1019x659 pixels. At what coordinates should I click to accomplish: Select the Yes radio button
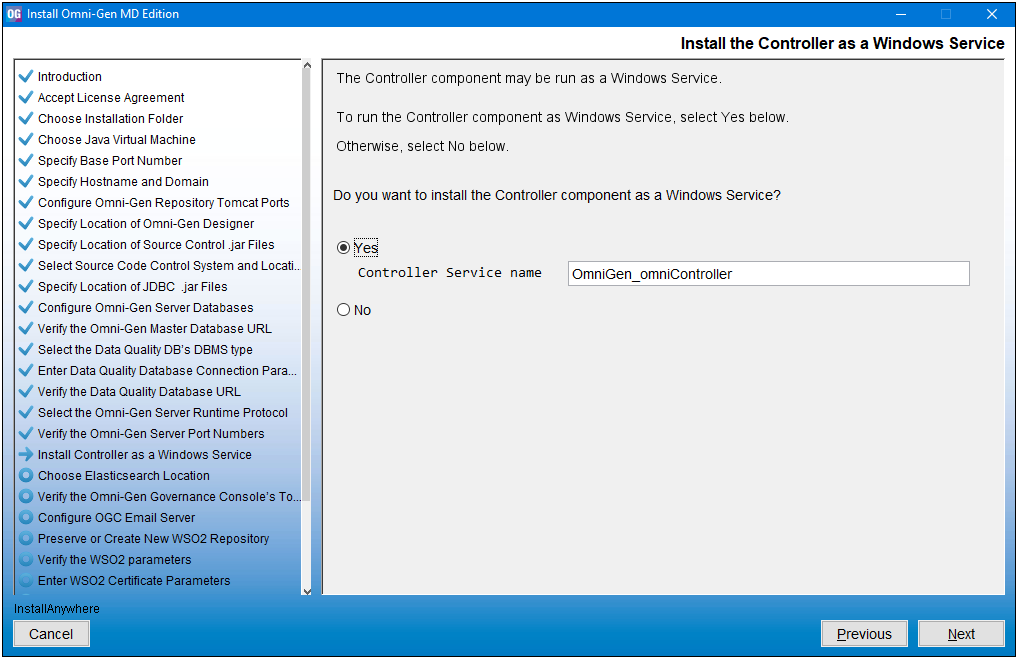pyautogui.click(x=343, y=247)
